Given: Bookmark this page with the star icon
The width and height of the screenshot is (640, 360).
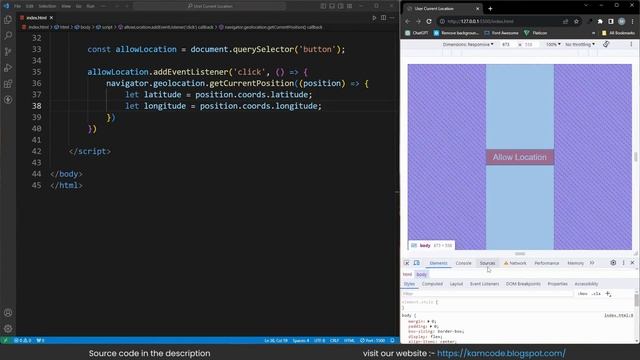Looking at the screenshot, I should click(576, 21).
